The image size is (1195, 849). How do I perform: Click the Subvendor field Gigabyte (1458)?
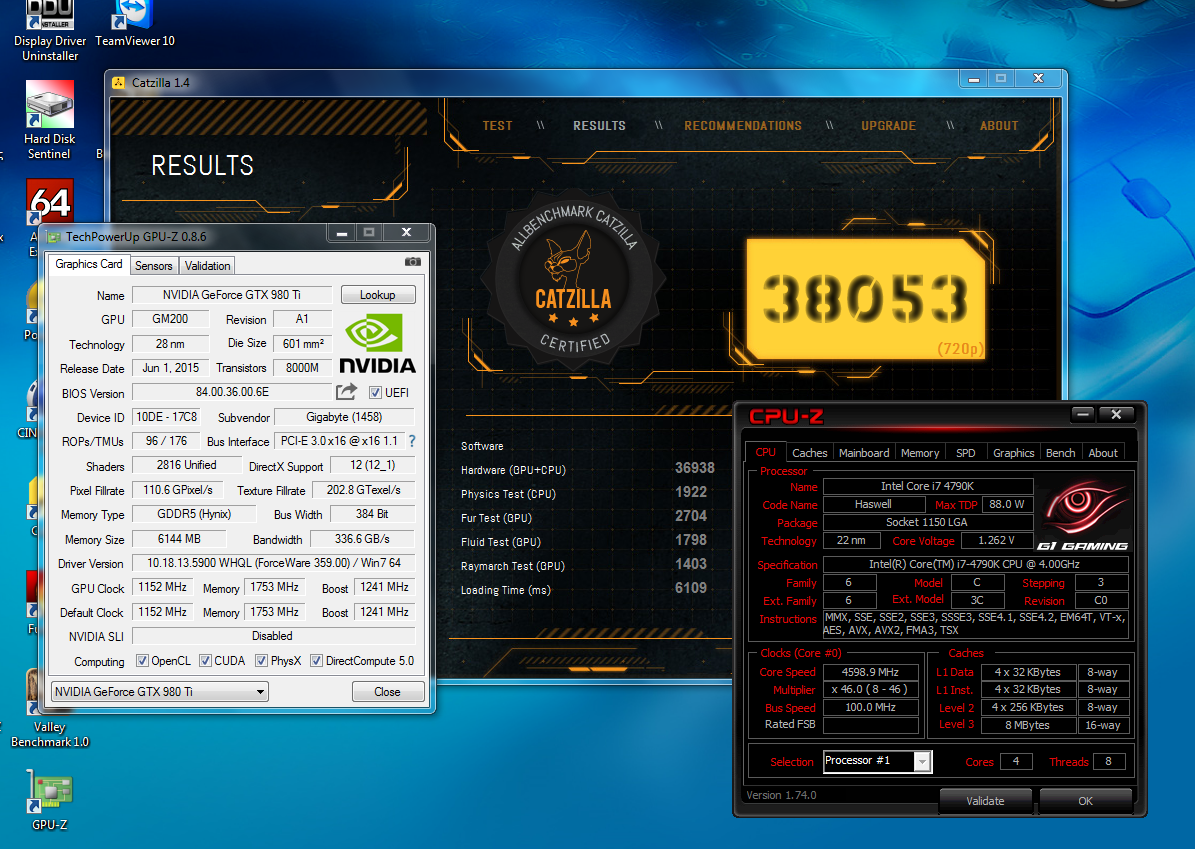pyautogui.click(x=344, y=417)
